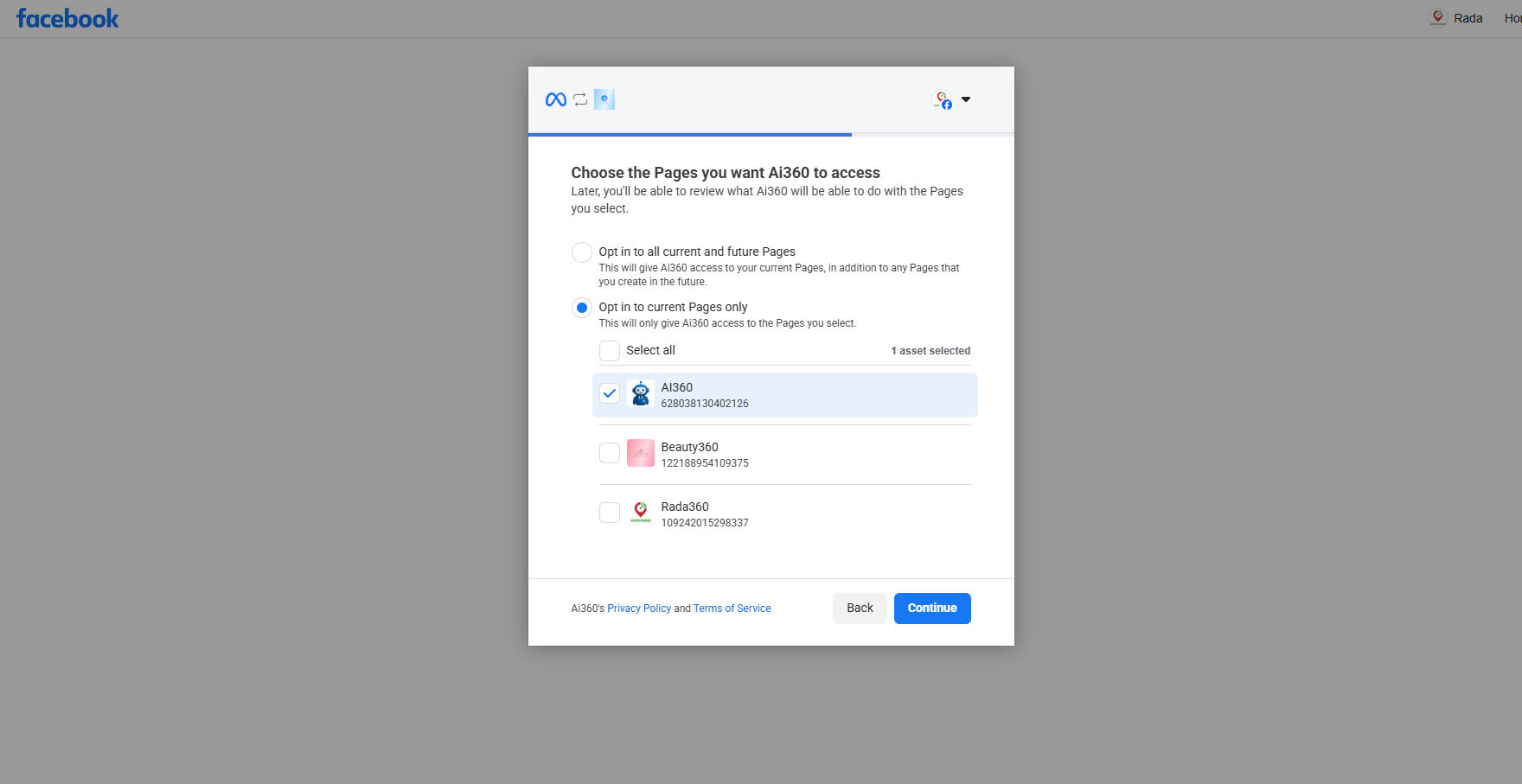Click the Rada profile picture in top bar
This screenshot has width=1522, height=784.
tap(1437, 17)
